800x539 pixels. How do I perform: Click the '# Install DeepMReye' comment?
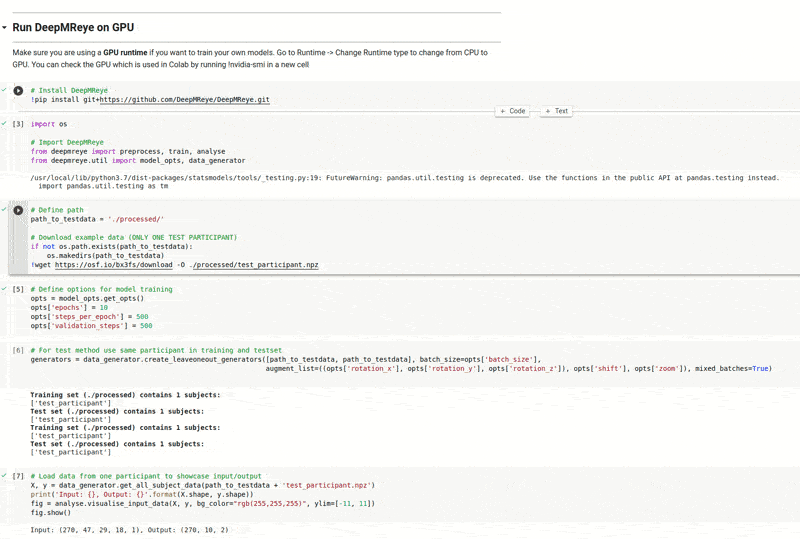(69, 90)
